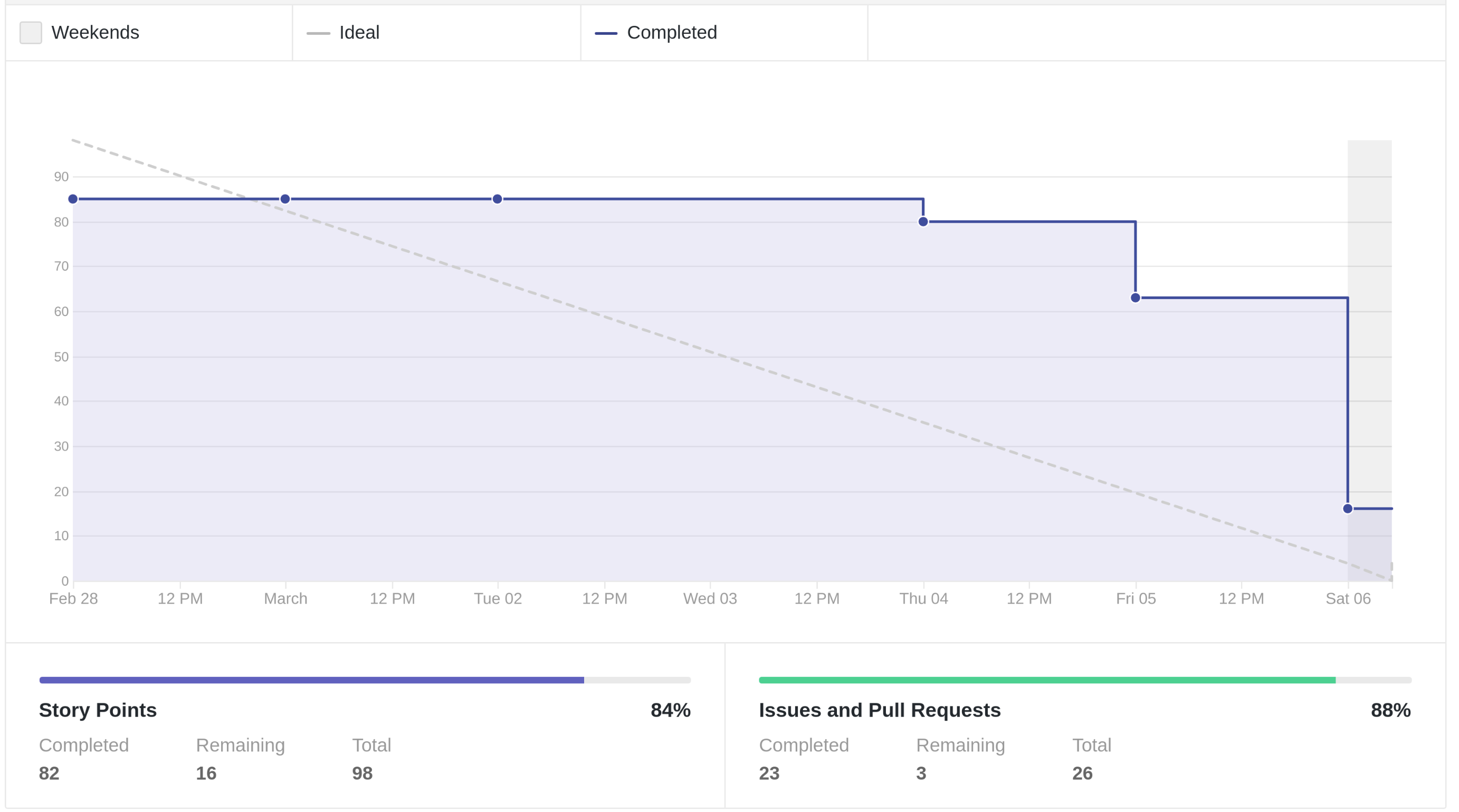Click the Story Points heading

pyautogui.click(x=98, y=710)
